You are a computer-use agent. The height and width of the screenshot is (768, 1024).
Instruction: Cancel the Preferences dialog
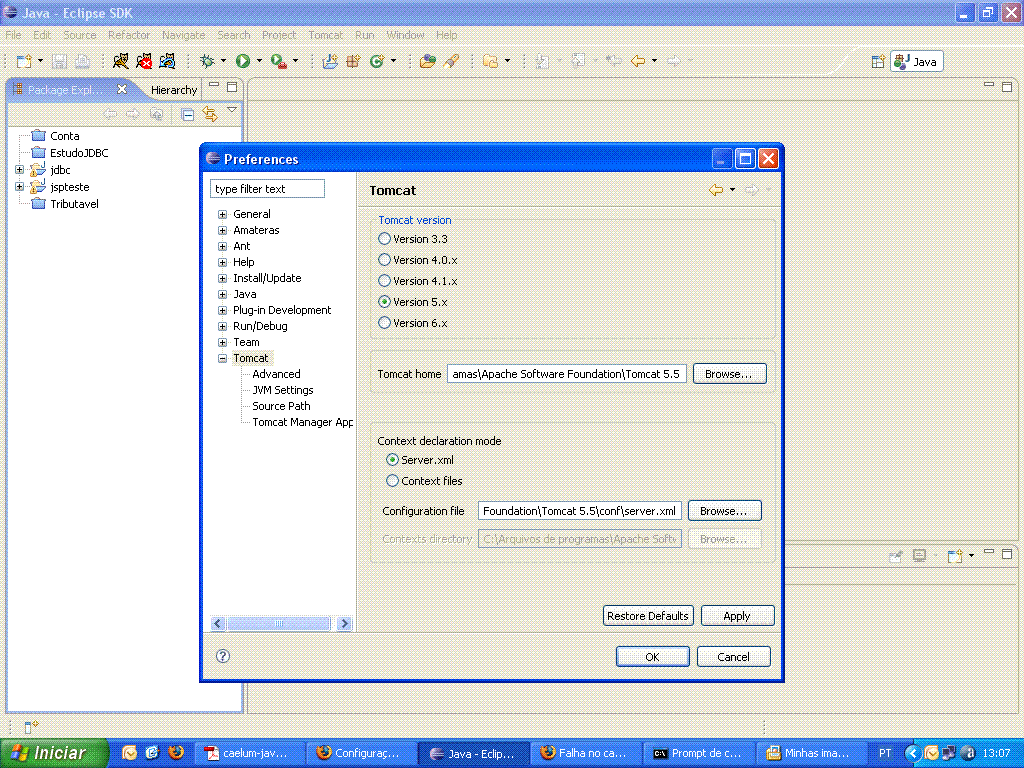[733, 657]
